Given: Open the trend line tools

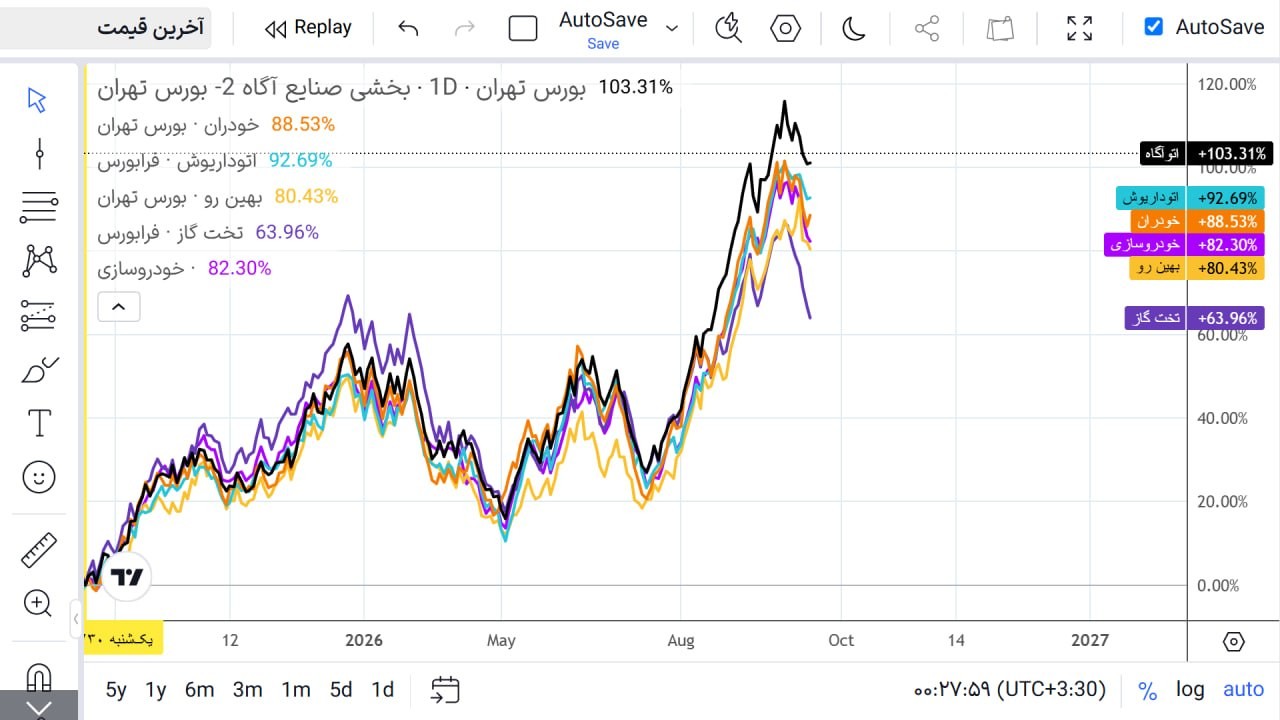Looking at the screenshot, I should tap(38, 207).
